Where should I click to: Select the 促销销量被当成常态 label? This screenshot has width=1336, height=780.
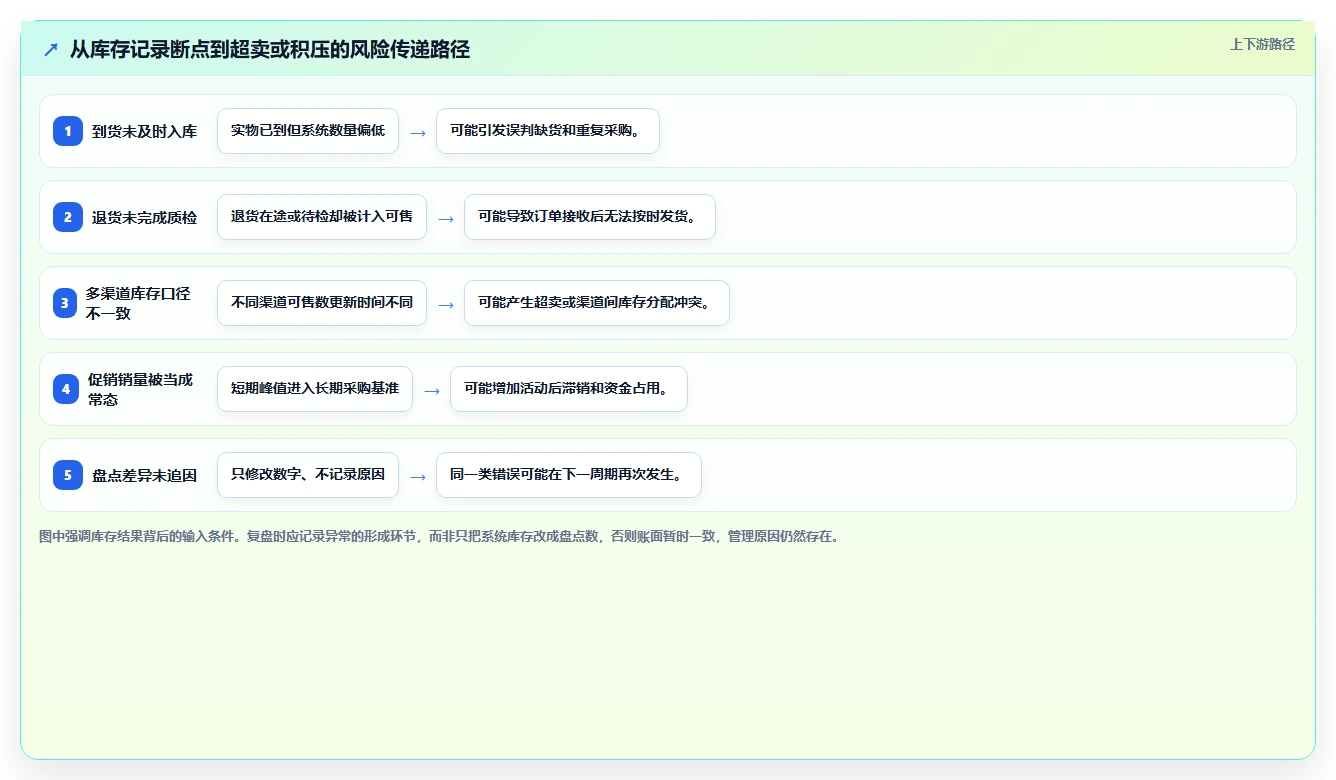(x=141, y=389)
